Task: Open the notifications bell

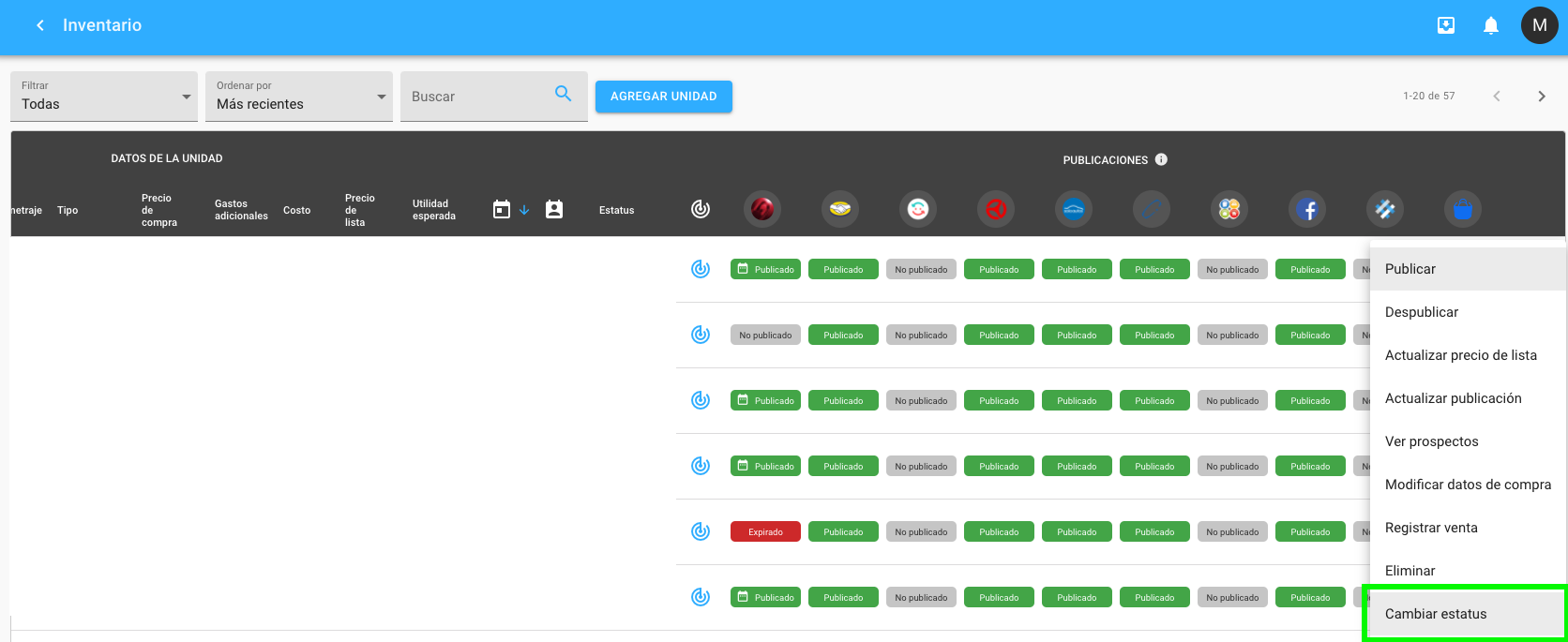Action: (x=1491, y=25)
